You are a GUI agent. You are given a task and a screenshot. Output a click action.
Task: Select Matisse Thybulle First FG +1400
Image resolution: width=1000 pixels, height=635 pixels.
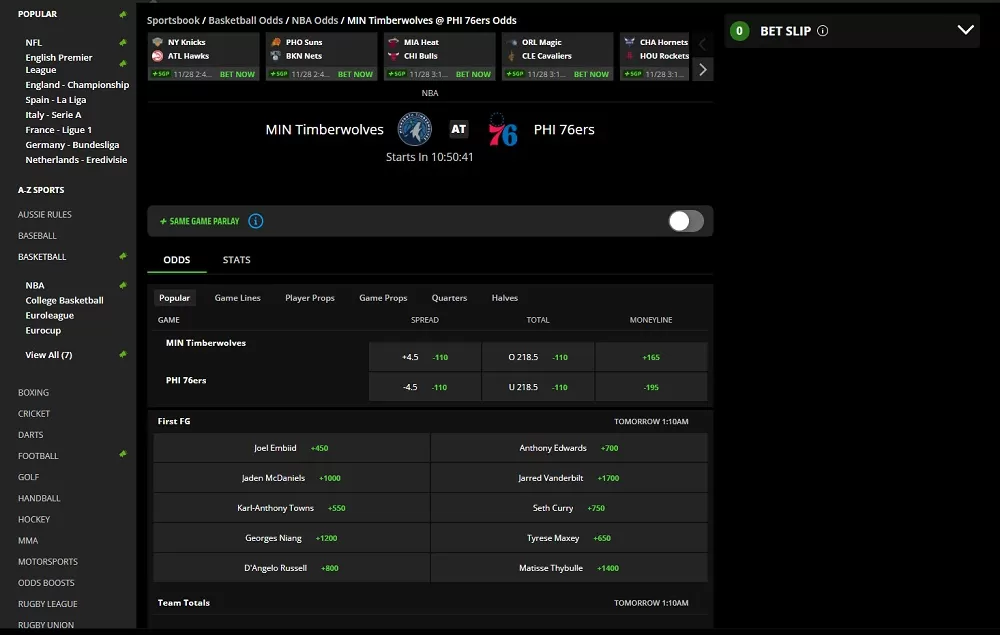click(x=569, y=567)
